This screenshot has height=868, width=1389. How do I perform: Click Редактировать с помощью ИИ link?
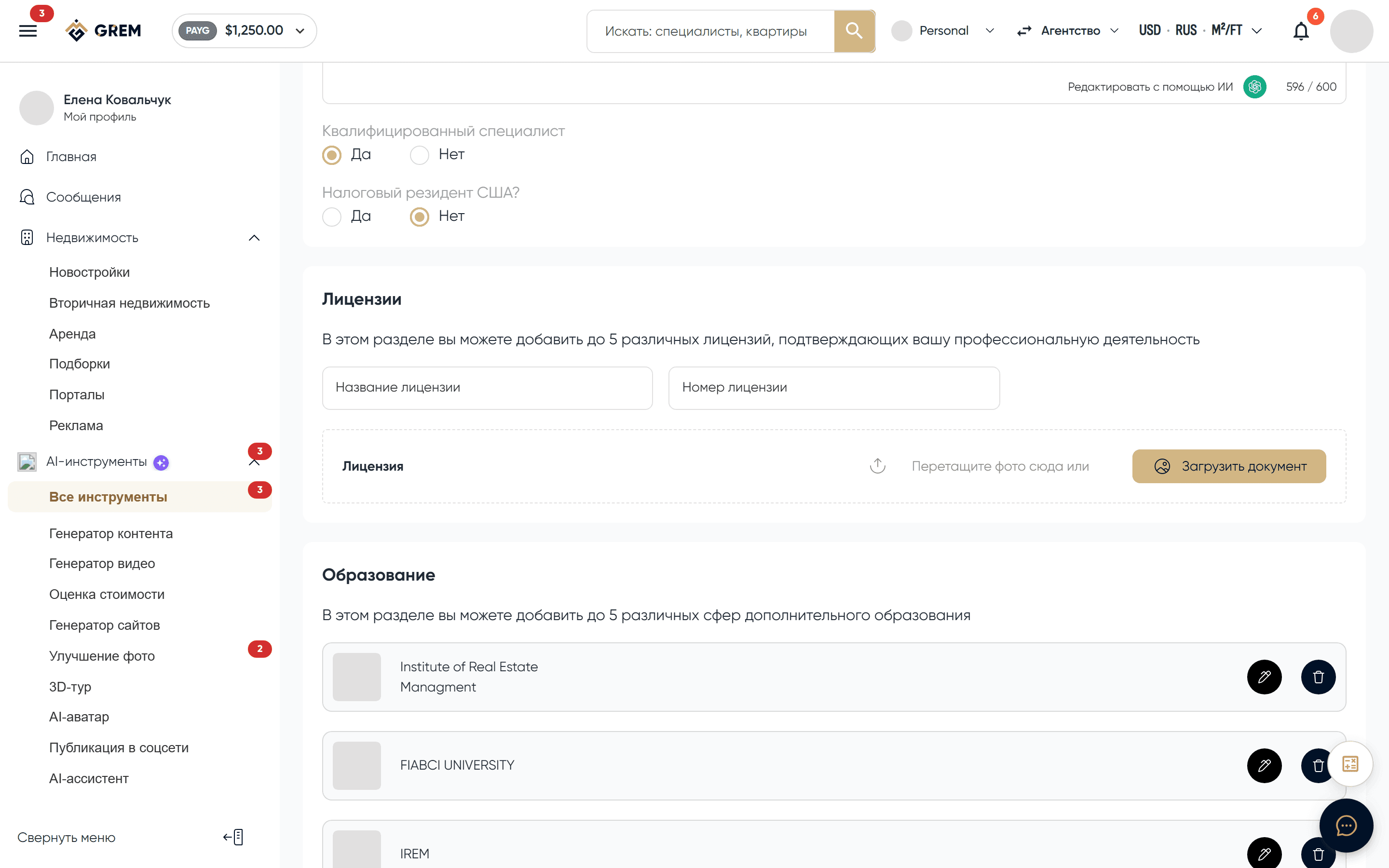(1150, 87)
